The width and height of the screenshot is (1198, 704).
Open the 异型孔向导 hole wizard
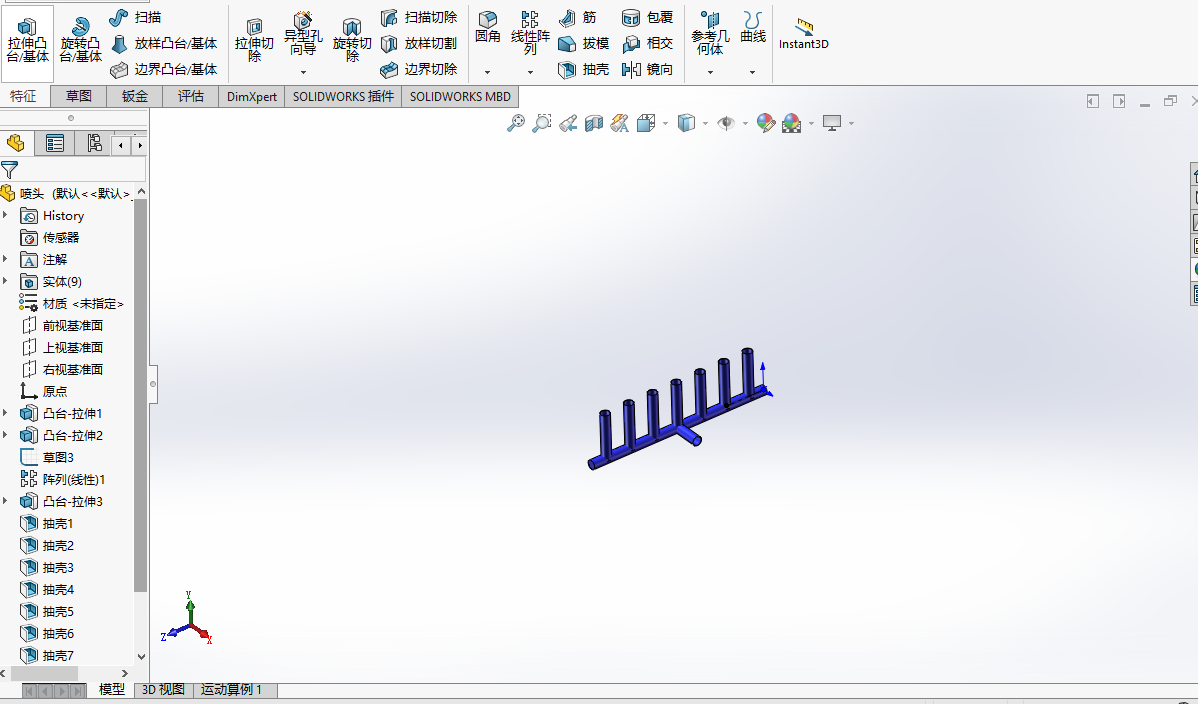(x=303, y=34)
